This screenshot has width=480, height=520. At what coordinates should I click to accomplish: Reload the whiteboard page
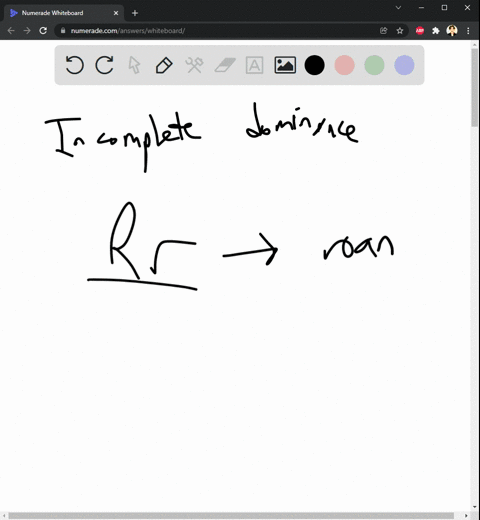43,31
